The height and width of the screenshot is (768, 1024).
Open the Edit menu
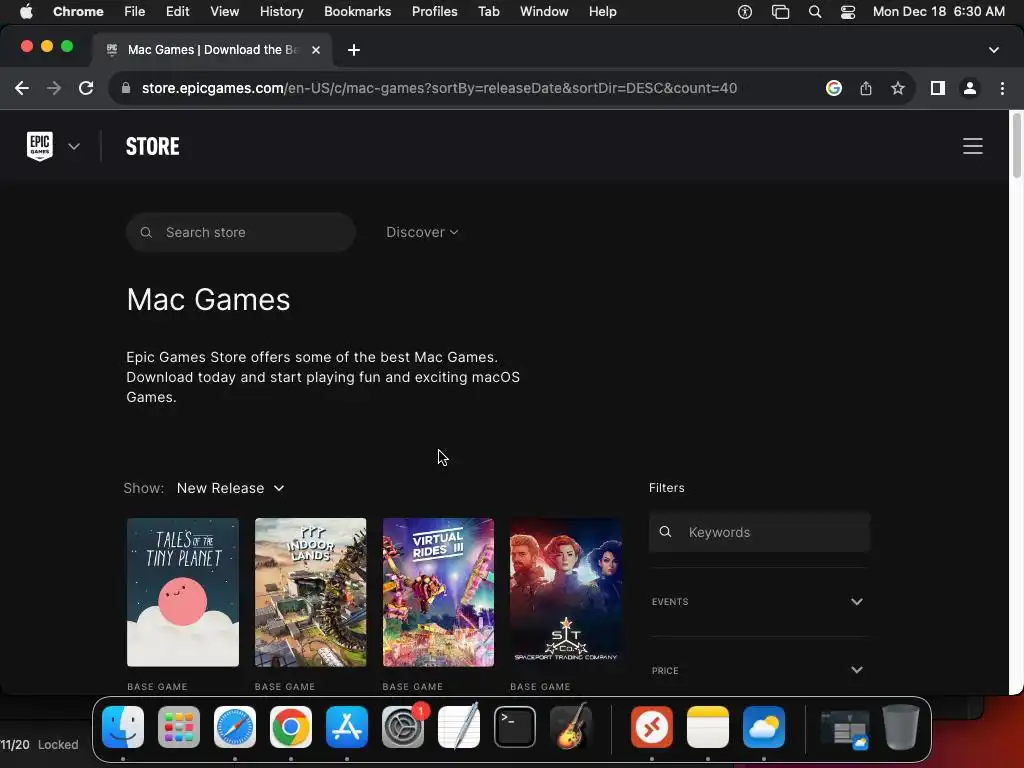[177, 12]
